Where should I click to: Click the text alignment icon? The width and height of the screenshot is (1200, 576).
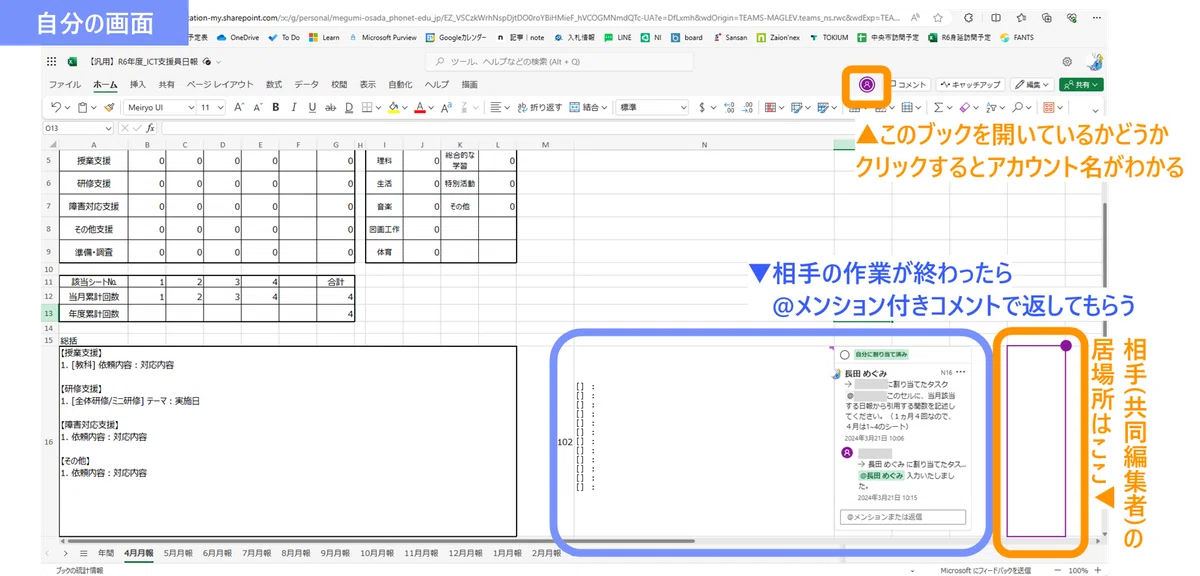[x=496, y=107]
